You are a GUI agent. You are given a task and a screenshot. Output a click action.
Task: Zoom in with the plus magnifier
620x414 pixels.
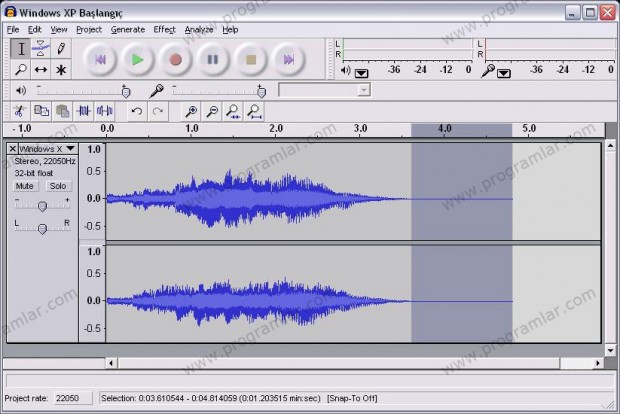coord(191,111)
